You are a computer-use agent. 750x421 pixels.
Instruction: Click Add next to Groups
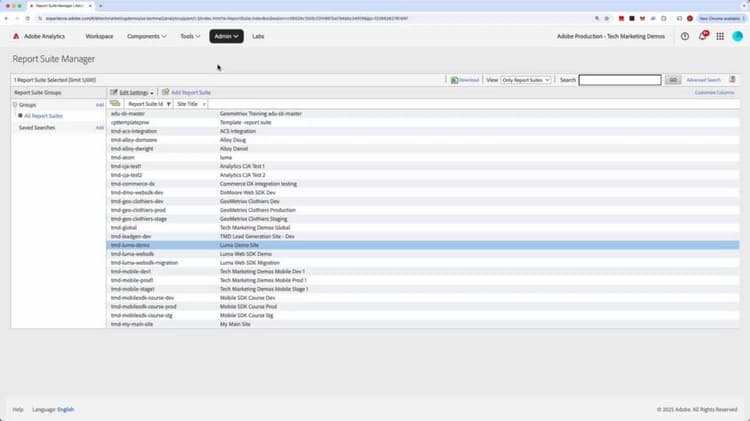99,105
